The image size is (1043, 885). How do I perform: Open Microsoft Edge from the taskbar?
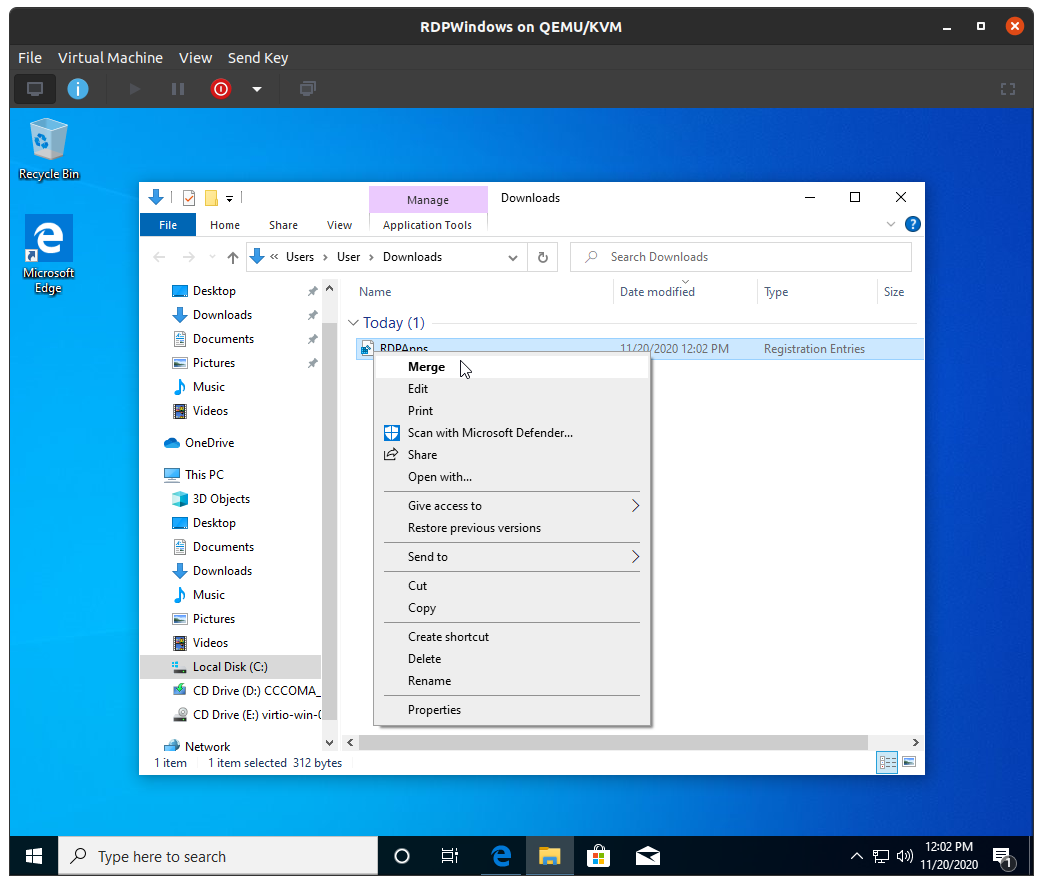coord(501,856)
